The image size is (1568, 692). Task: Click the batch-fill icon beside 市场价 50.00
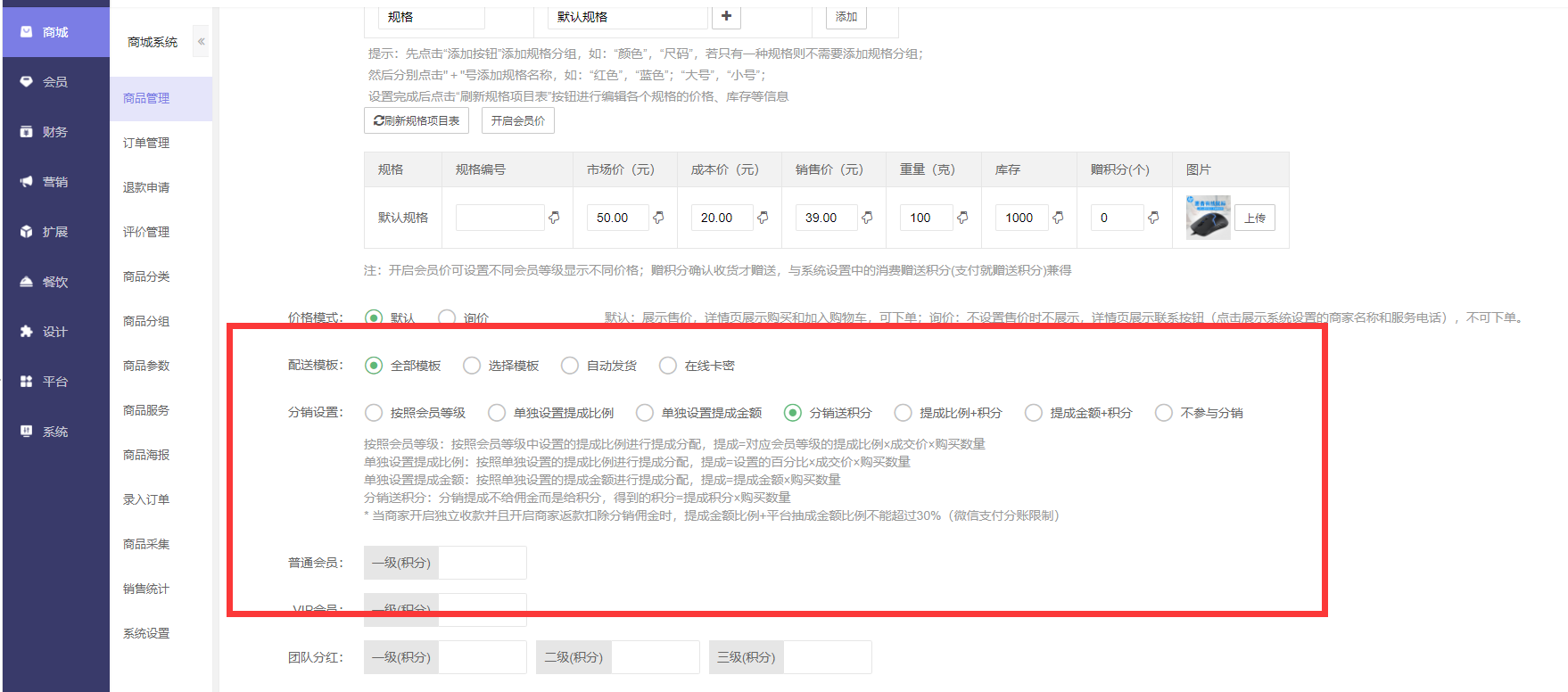coord(658,218)
